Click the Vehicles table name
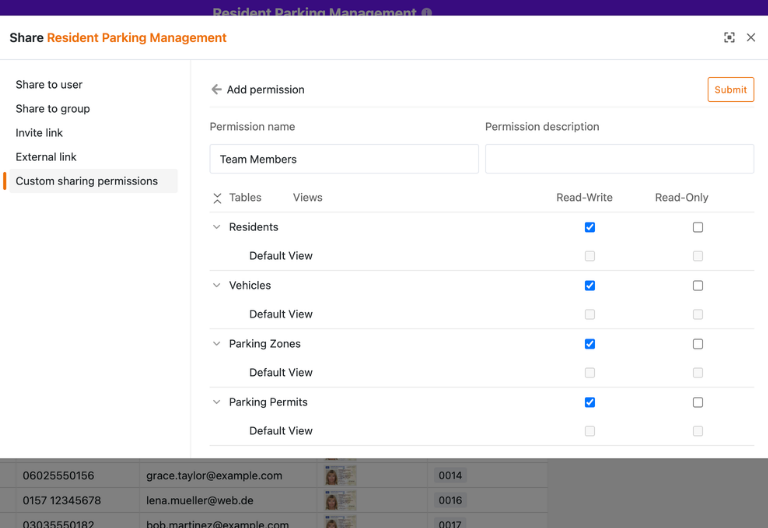Image resolution: width=768 pixels, height=528 pixels. point(250,285)
